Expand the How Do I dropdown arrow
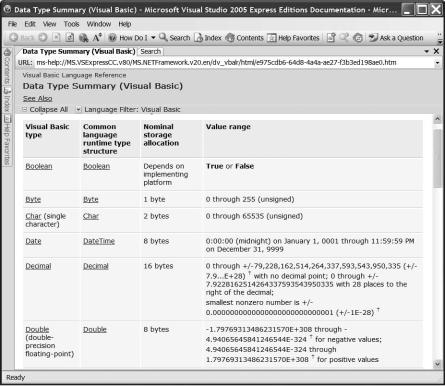The height and width of the screenshot is (386, 445). (153, 38)
